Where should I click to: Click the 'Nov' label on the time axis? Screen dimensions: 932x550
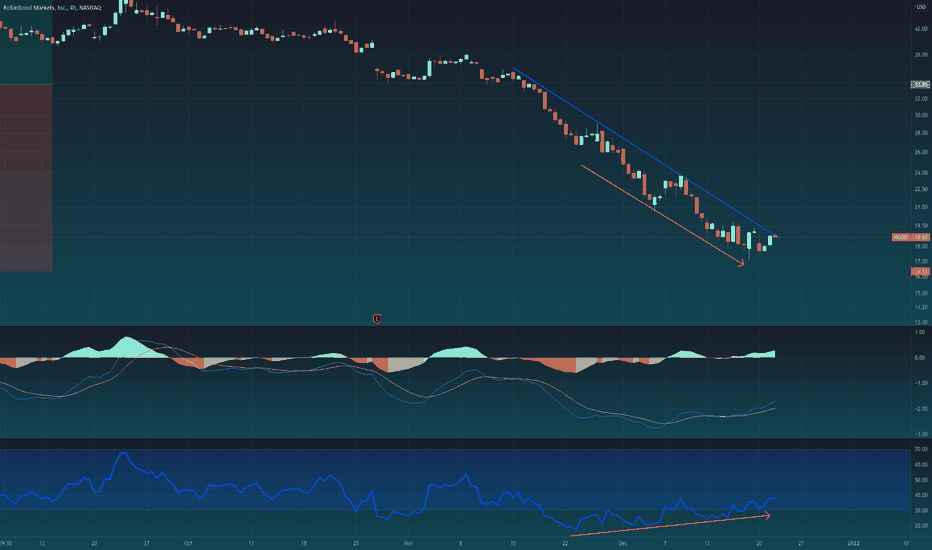tap(408, 543)
